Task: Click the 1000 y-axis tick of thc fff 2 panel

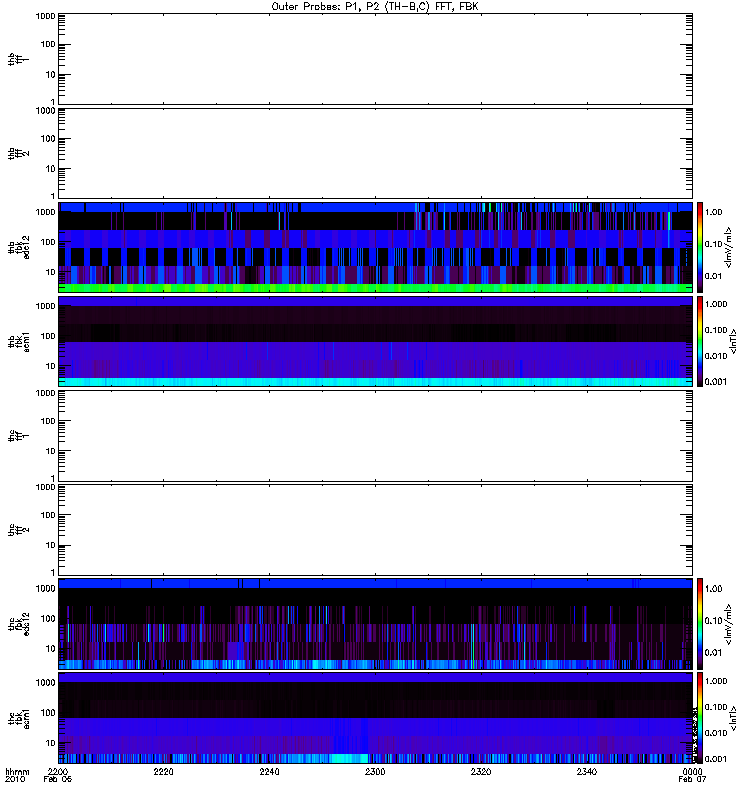Action: 45,487
